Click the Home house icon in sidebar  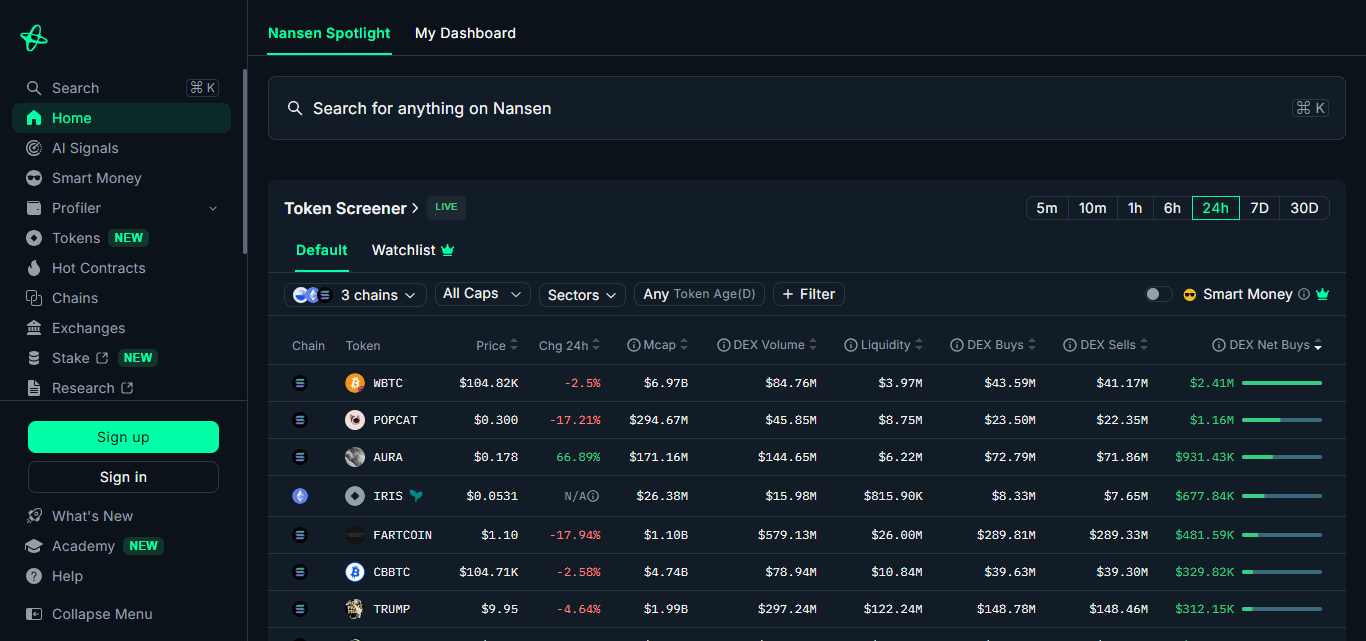34,118
